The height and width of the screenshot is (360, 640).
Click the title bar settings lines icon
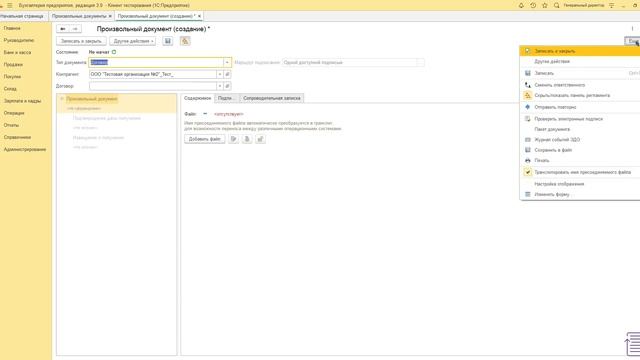coord(611,5)
